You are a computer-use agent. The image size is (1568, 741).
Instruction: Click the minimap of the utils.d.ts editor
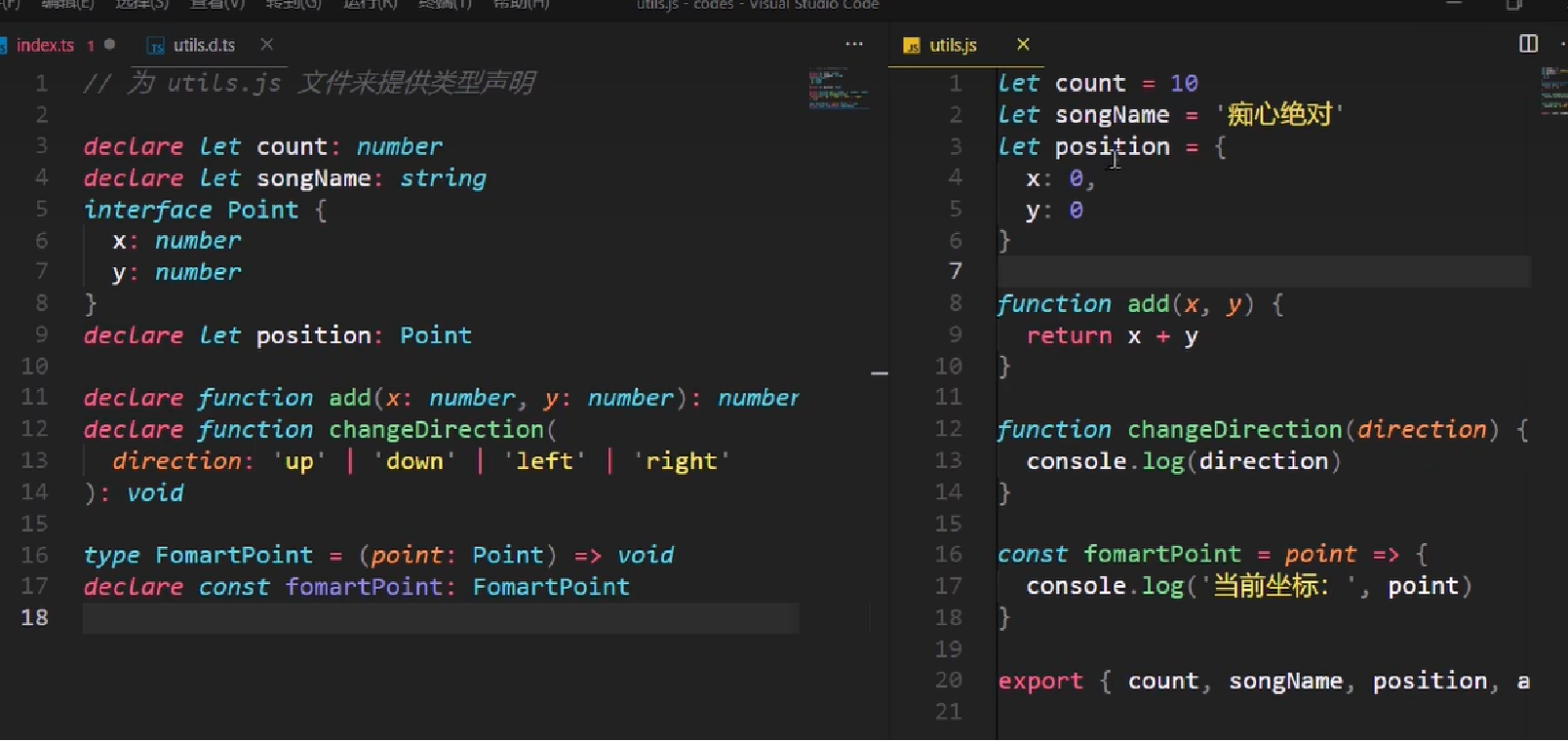pyautogui.click(x=839, y=88)
